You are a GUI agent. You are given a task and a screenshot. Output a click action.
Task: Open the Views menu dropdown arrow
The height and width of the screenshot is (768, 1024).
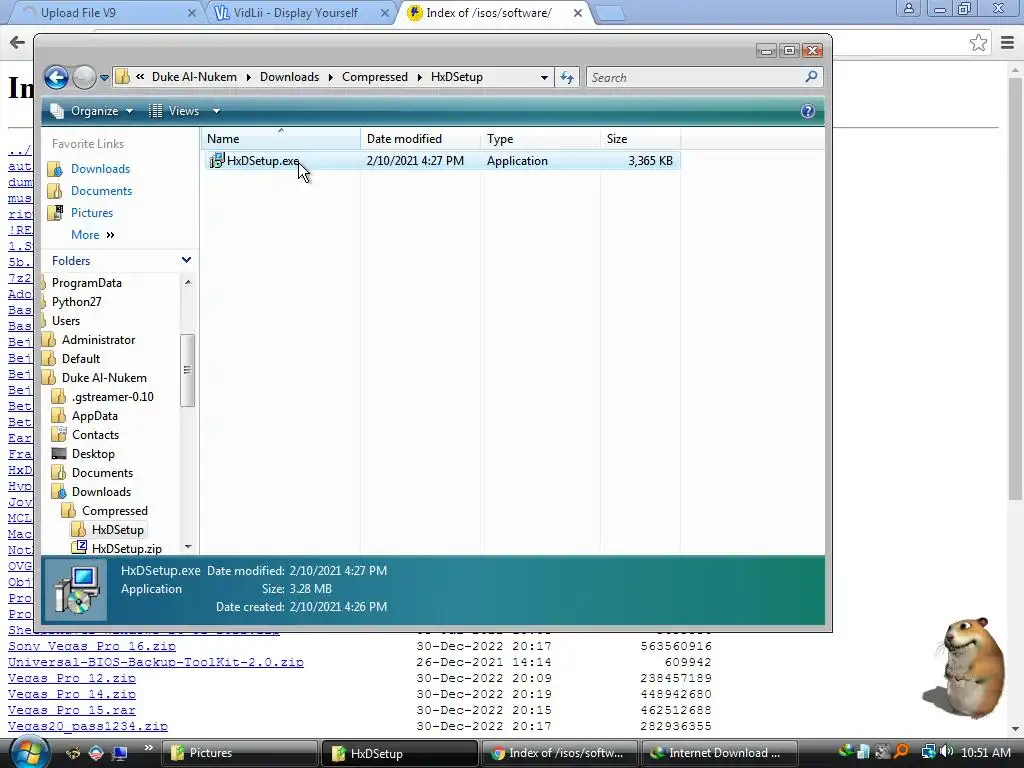click(x=216, y=111)
